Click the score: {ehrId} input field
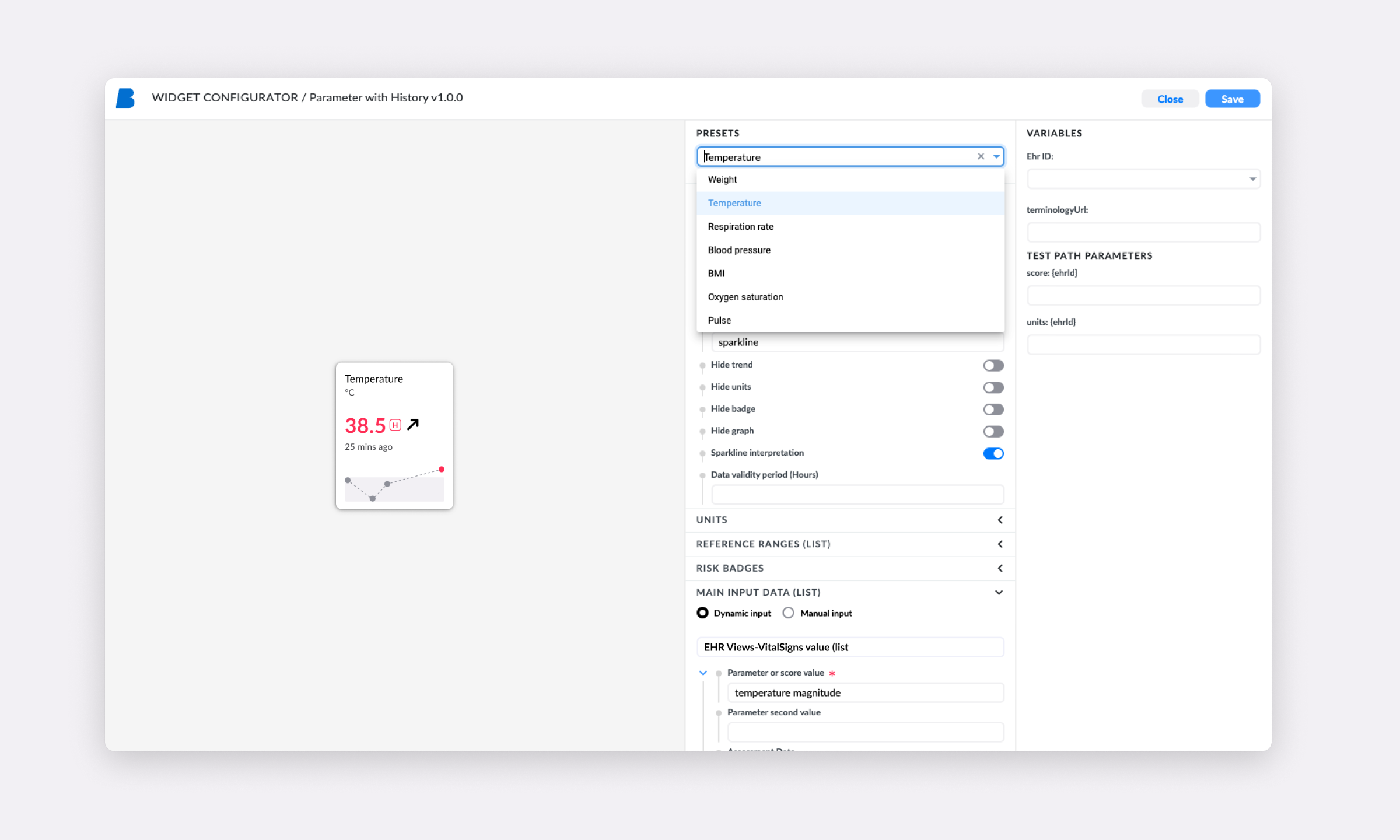 coord(1143,295)
